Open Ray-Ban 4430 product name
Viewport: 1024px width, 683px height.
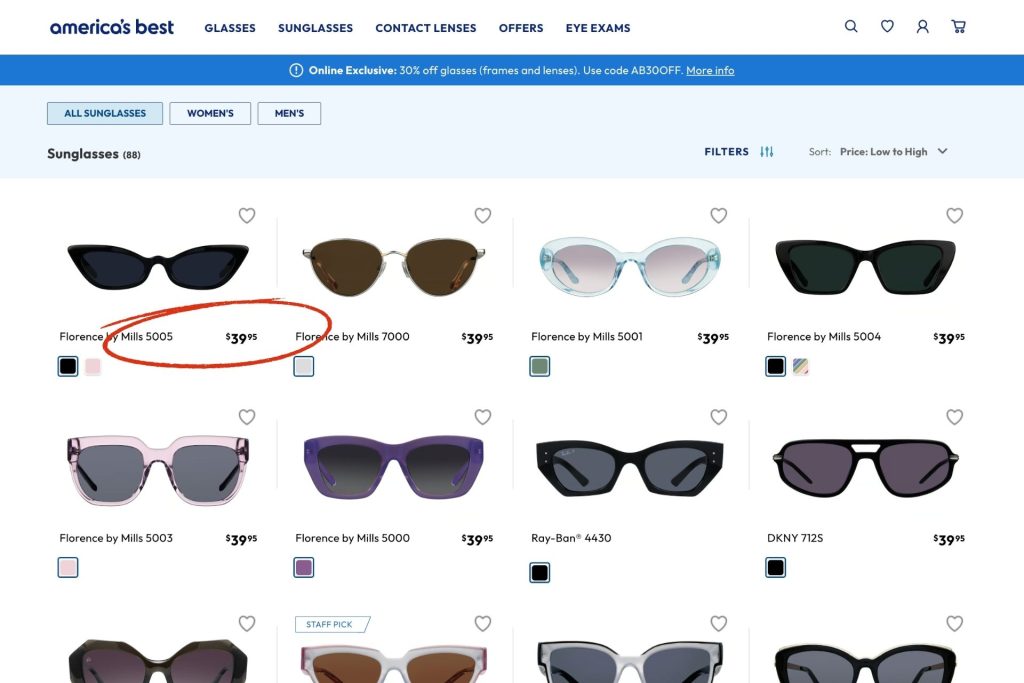tap(571, 538)
